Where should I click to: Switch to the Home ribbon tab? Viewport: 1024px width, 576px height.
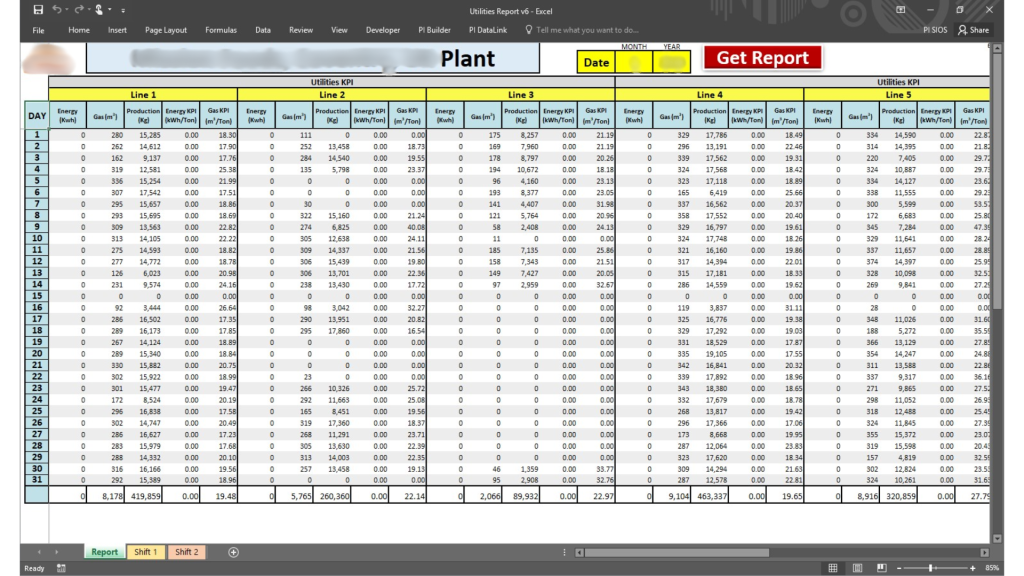pyautogui.click(x=79, y=30)
